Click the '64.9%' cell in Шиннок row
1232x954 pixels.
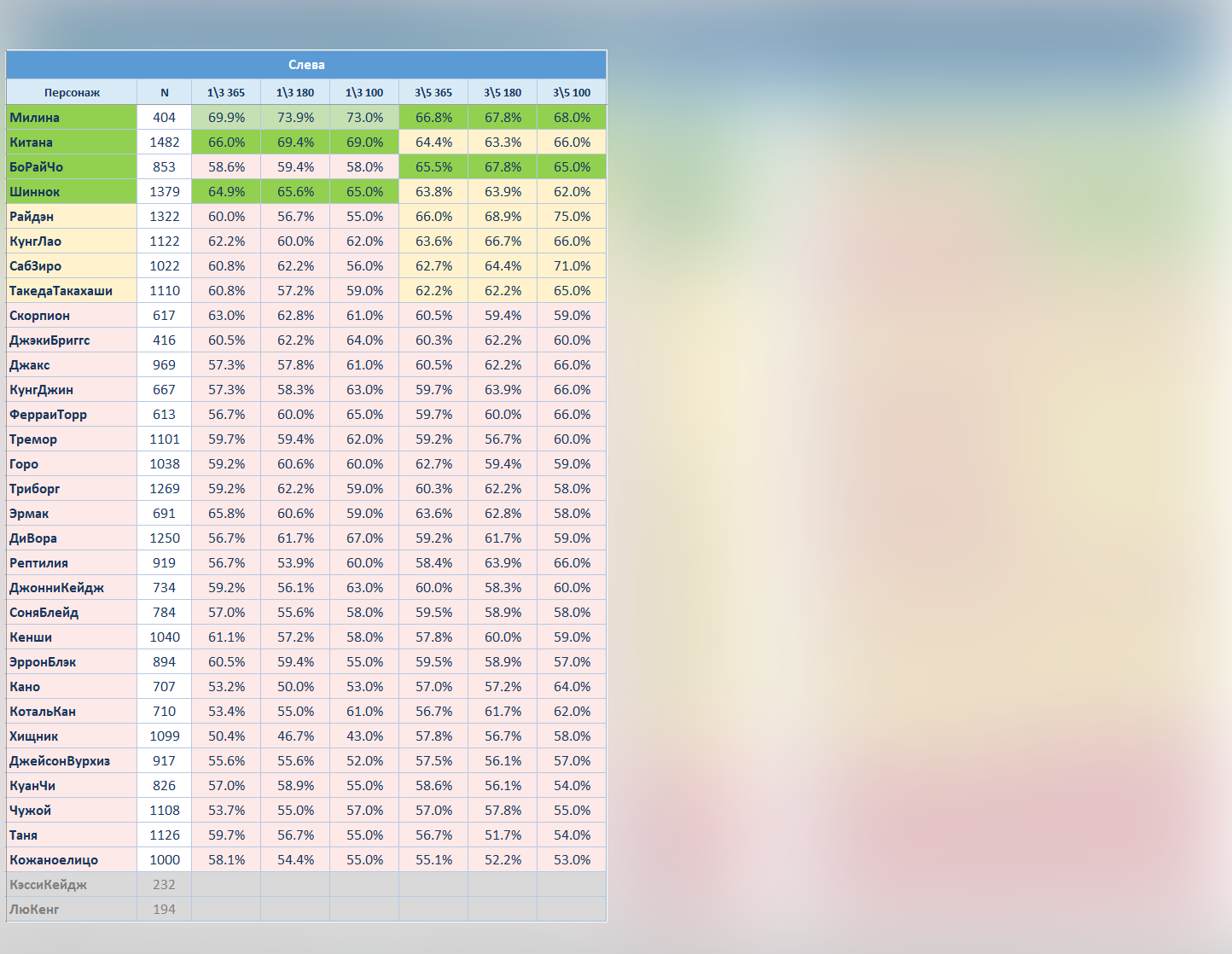pyautogui.click(x=226, y=192)
